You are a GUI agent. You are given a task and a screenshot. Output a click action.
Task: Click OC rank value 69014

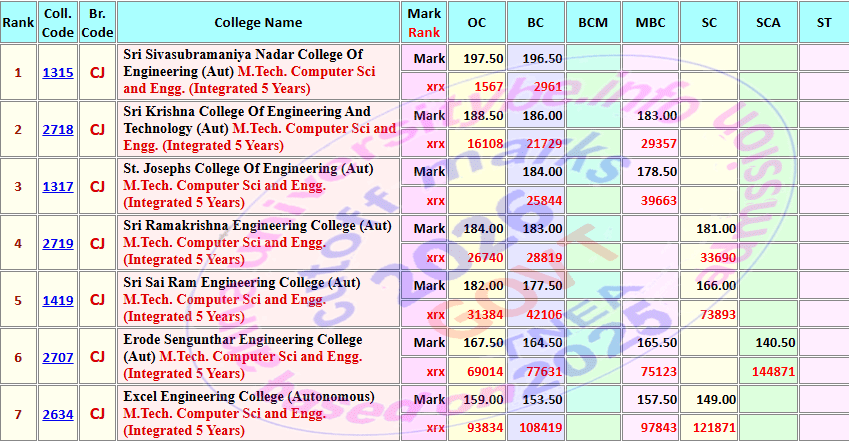[x=485, y=371]
